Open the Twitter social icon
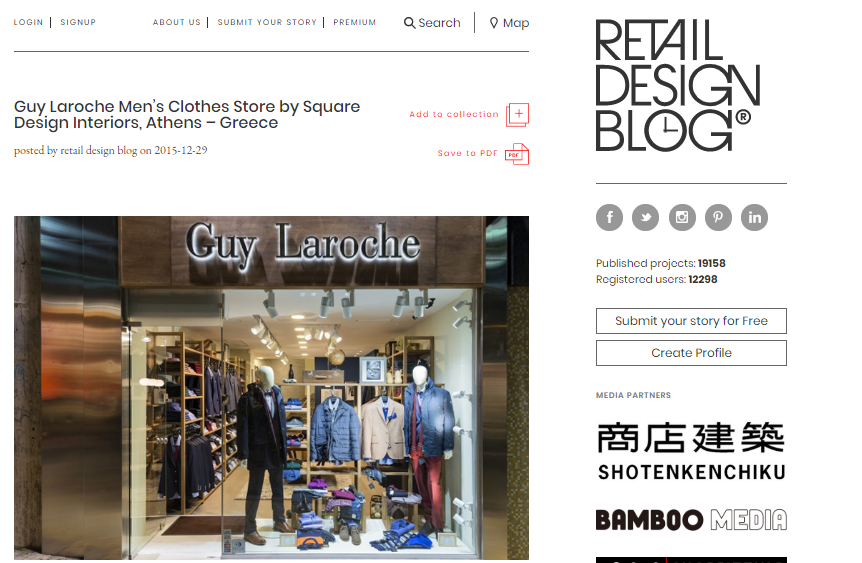Image resolution: width=862 pixels, height=563 pixels. coord(645,217)
